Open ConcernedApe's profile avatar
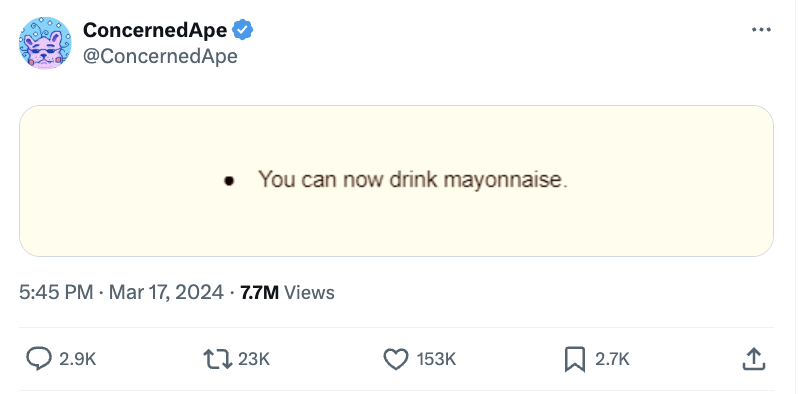This screenshot has height=394, width=802. (45, 43)
